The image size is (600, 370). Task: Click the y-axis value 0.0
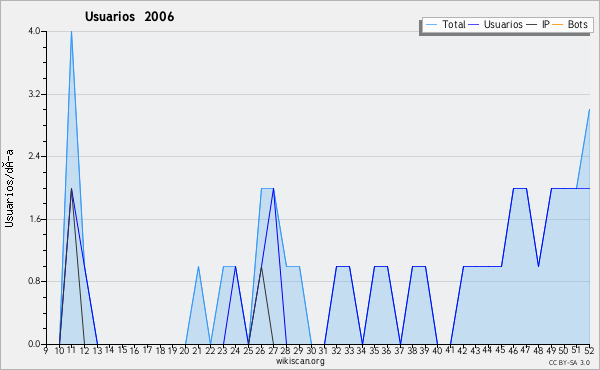34,344
